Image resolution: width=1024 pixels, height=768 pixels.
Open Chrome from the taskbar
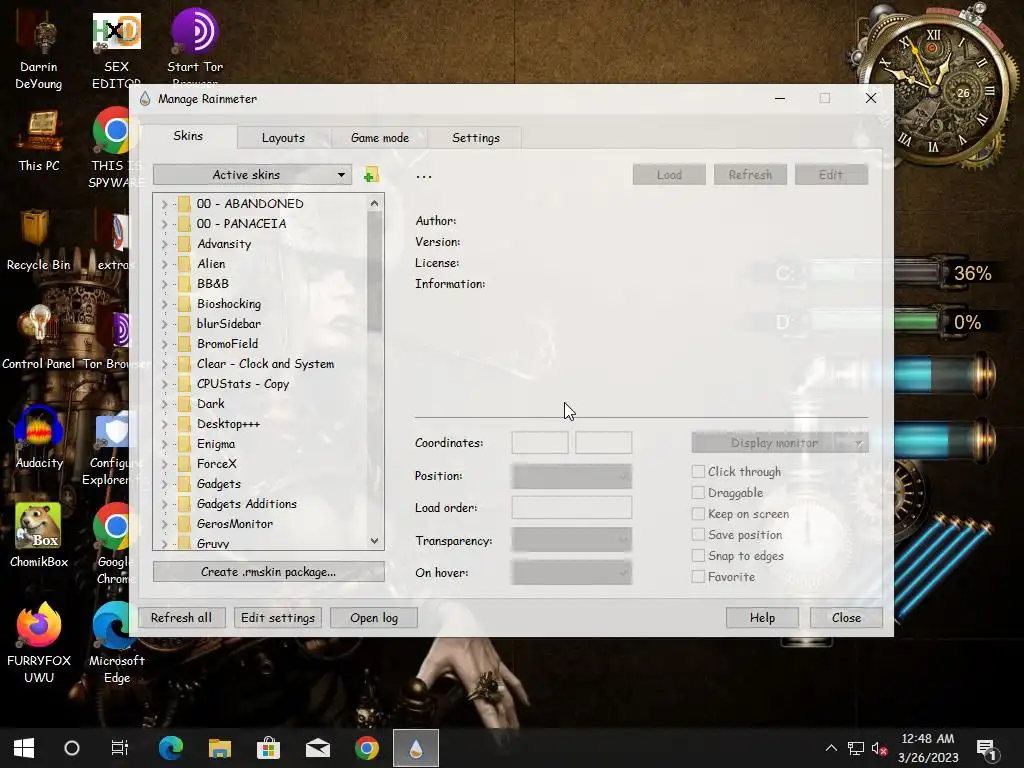(366, 748)
